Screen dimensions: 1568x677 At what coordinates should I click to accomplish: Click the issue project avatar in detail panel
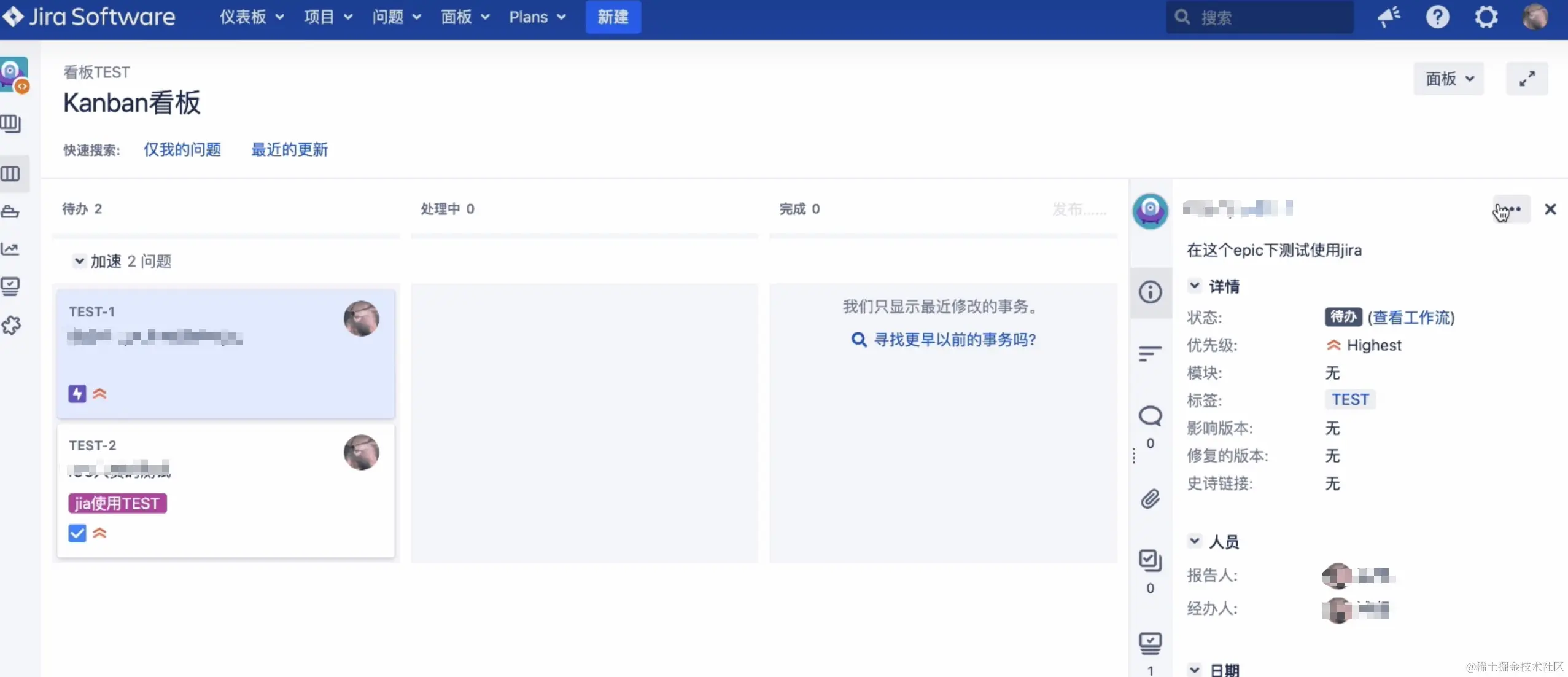(1150, 211)
